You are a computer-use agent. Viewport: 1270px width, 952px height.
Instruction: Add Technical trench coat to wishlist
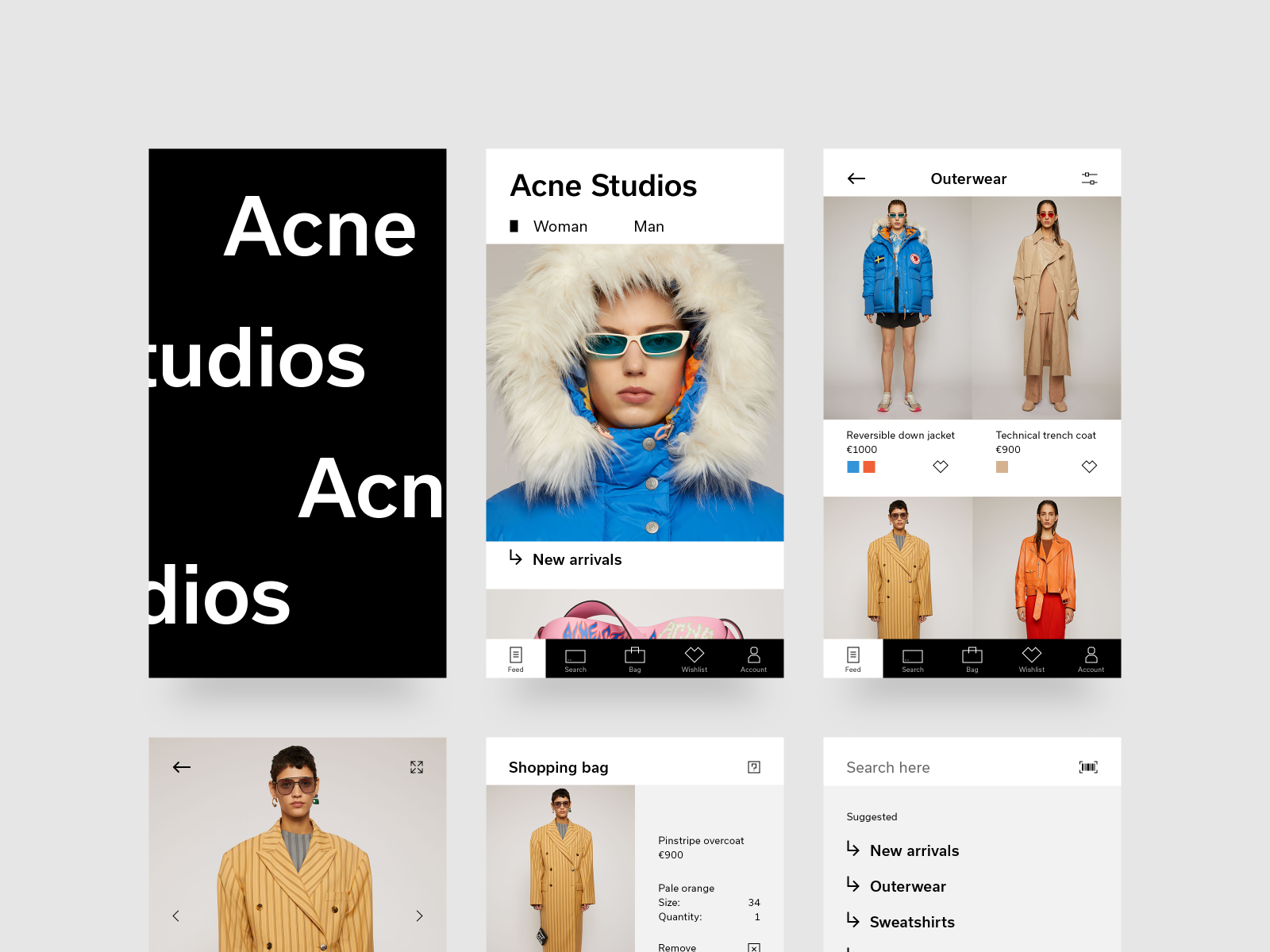pyautogui.click(x=1089, y=466)
